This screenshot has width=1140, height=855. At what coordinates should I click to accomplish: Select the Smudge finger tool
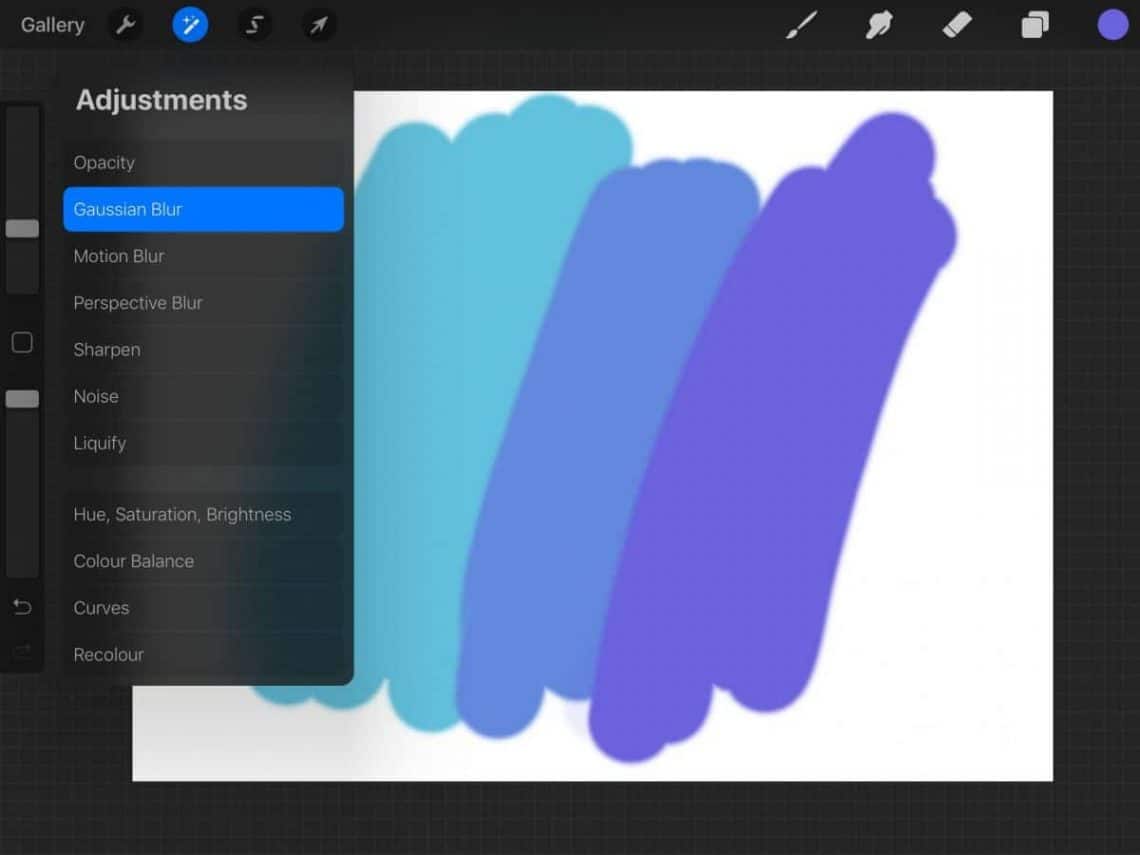(x=879, y=25)
